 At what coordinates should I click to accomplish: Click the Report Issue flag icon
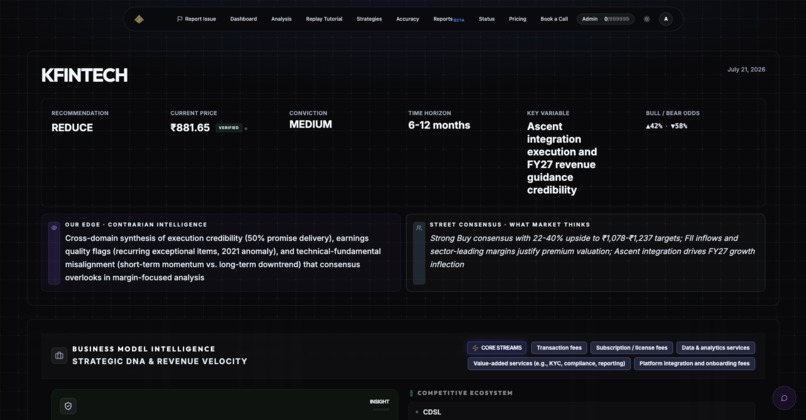(x=179, y=19)
